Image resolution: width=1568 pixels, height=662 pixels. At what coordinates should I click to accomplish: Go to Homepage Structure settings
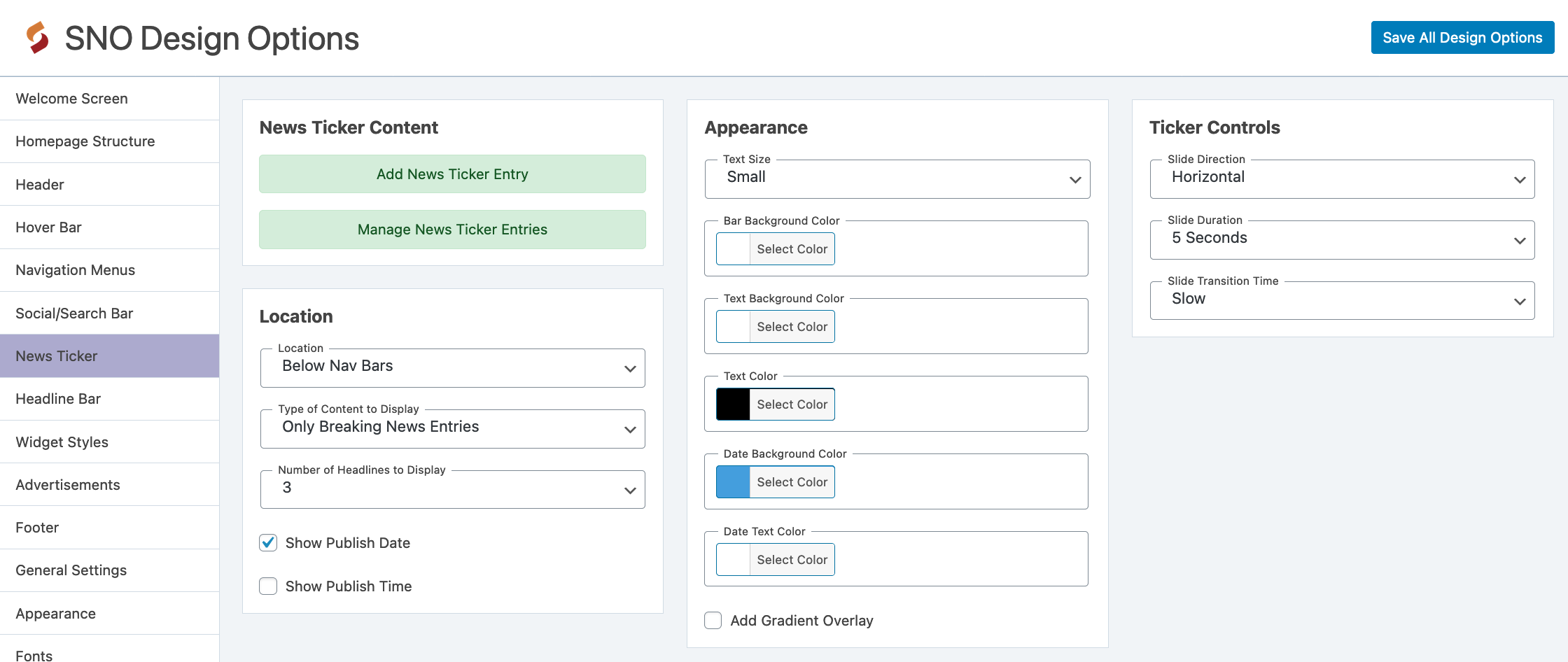[109, 141]
